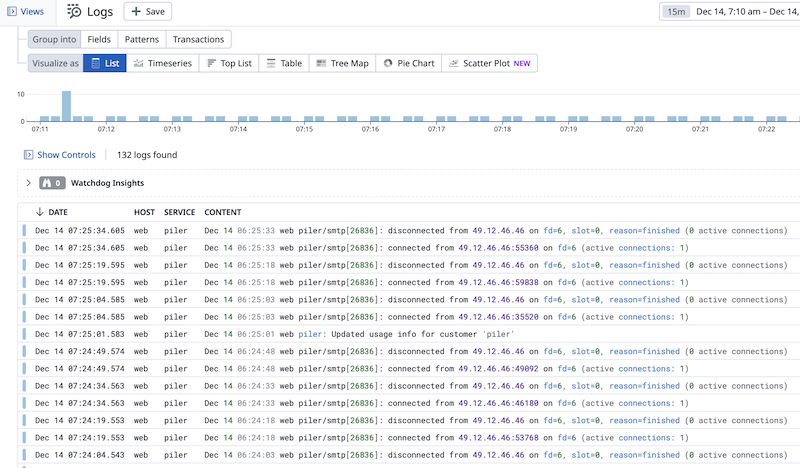Open the Views panel icon

click(11, 12)
